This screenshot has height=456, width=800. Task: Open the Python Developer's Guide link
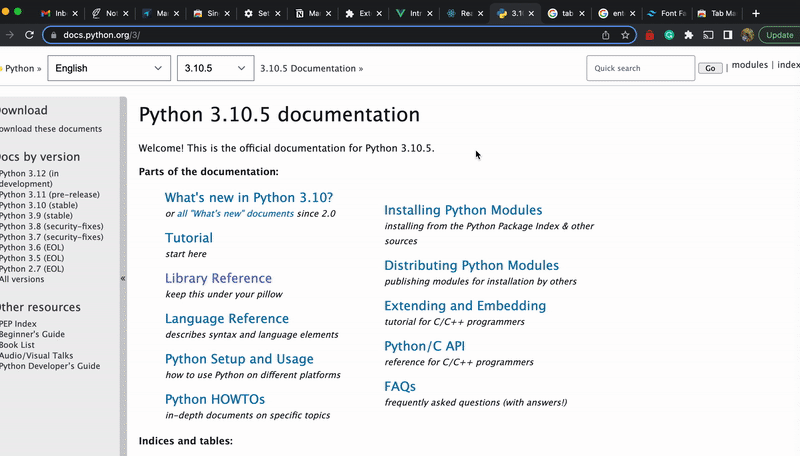point(50,366)
